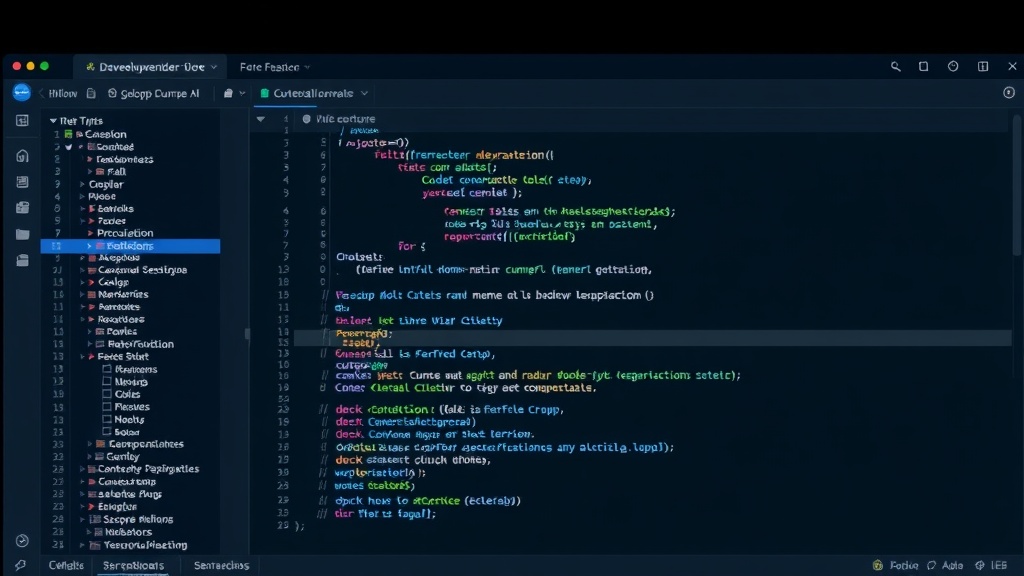Screen dimensions: 1024x576
Task: Collapse the Rer Tyits tree root
Action: click(x=53, y=121)
